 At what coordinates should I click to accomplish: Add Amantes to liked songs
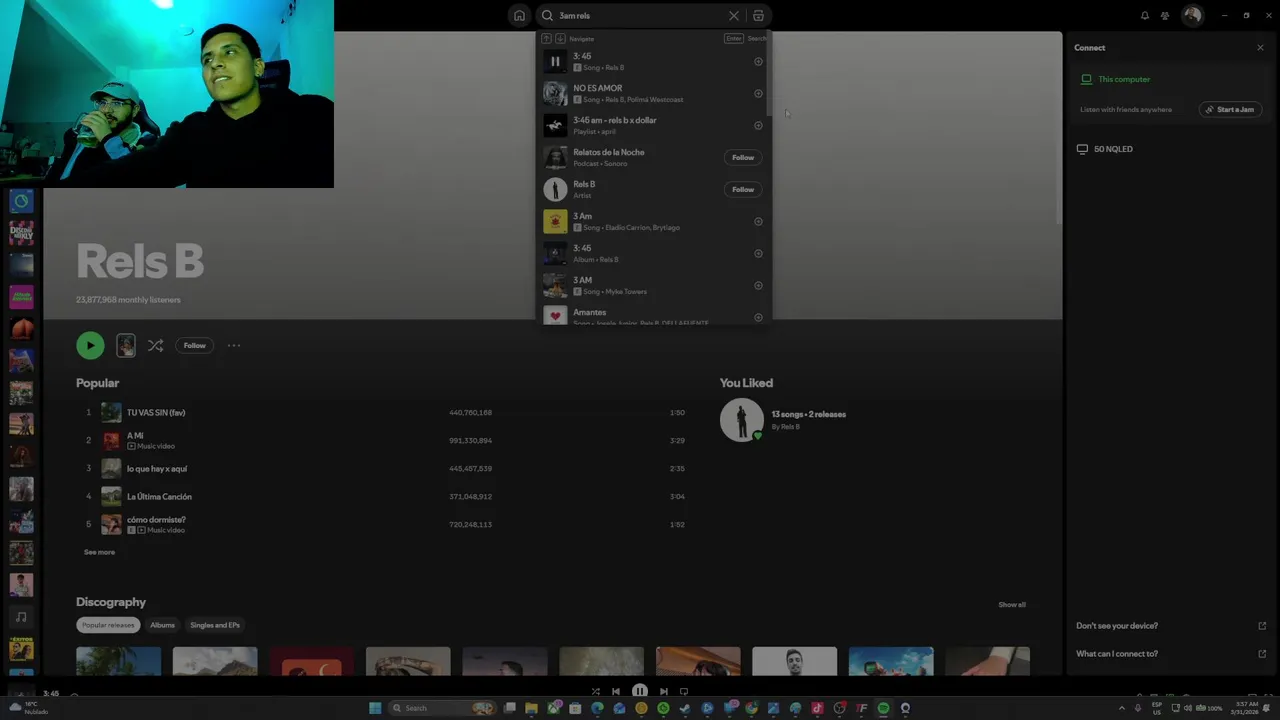point(758,317)
